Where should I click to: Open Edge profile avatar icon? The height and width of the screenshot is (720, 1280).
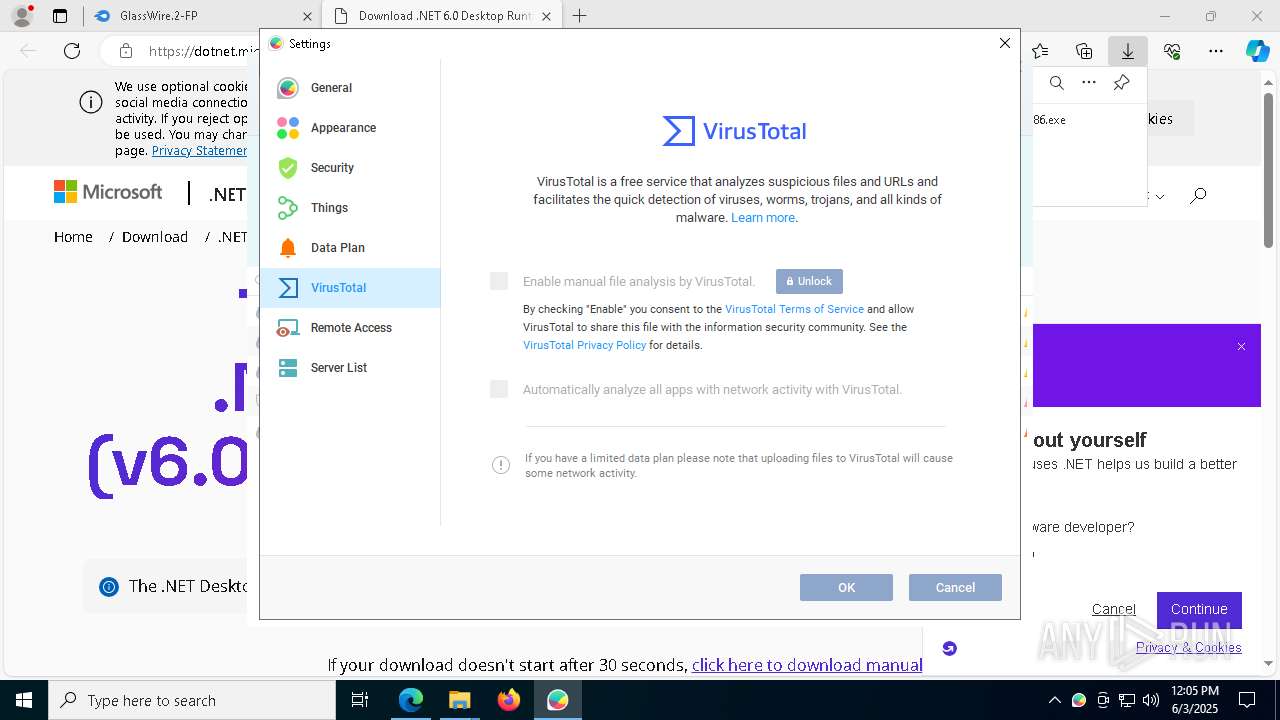[22, 16]
